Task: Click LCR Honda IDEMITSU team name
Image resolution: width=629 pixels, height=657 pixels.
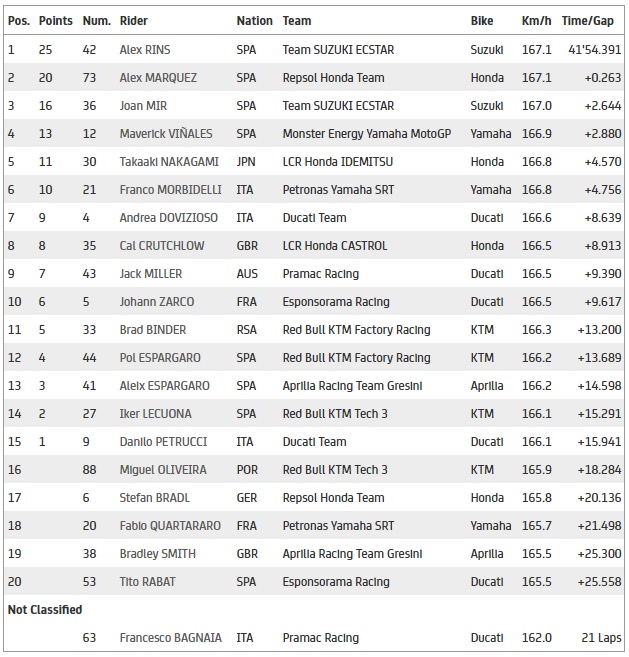Action: point(341,161)
